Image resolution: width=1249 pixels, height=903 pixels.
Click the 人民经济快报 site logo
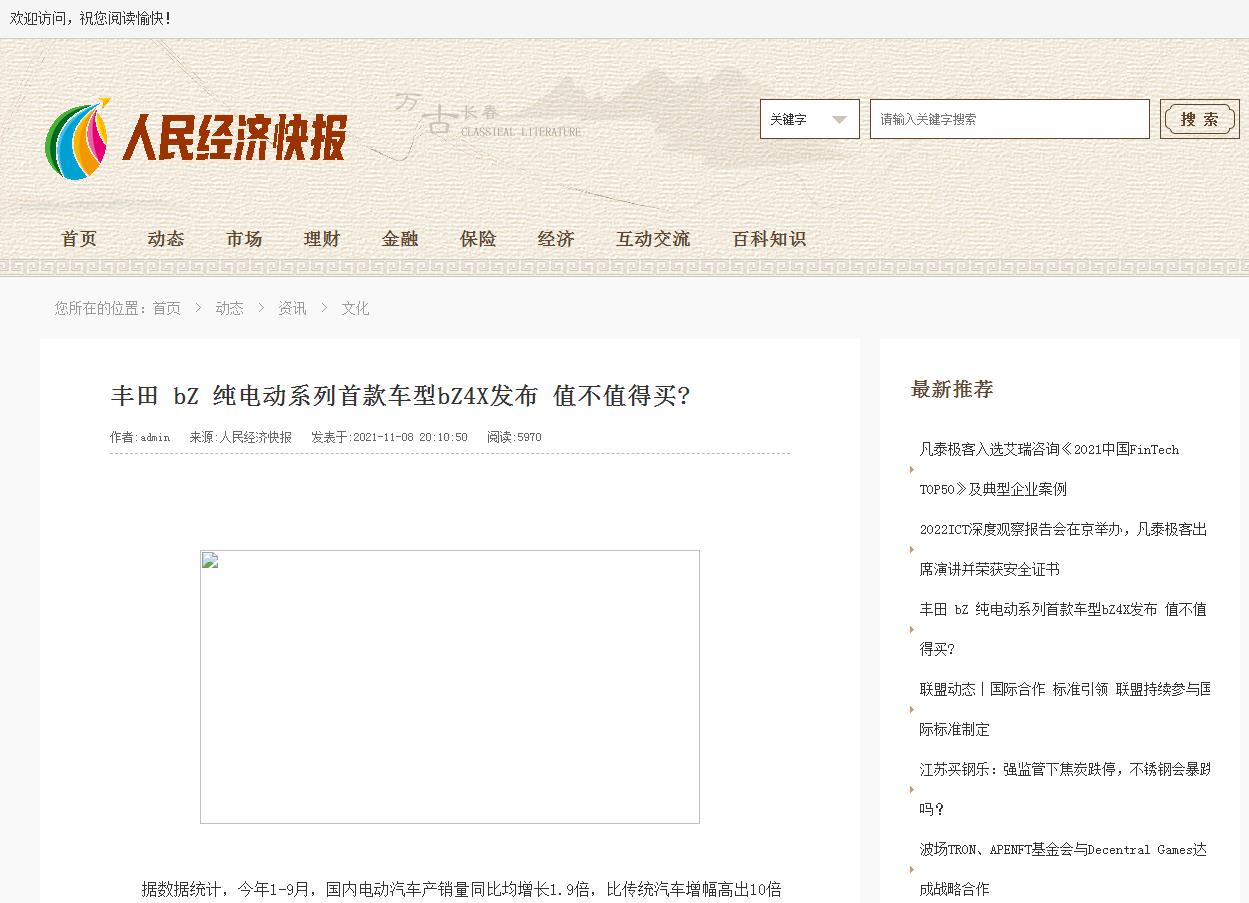tap(196, 139)
